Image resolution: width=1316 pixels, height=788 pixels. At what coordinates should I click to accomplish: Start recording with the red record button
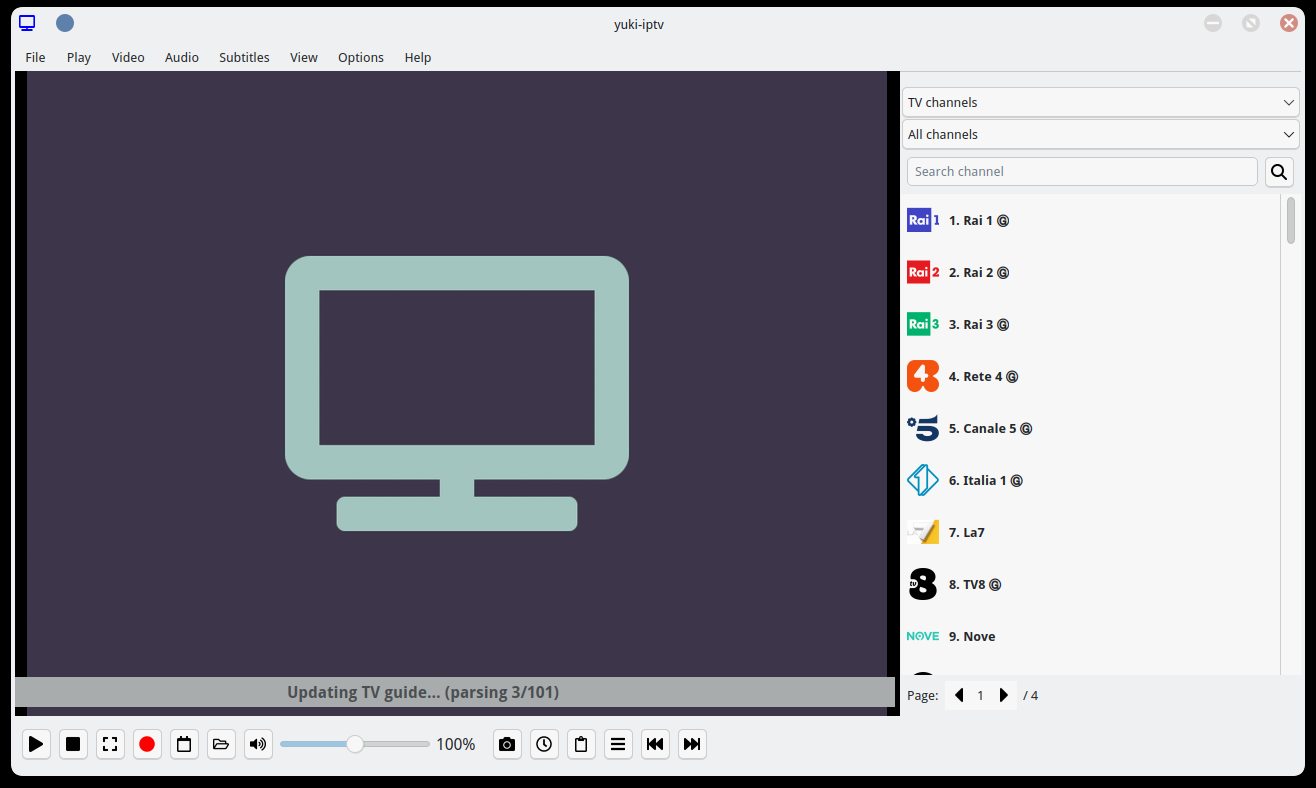point(147,744)
